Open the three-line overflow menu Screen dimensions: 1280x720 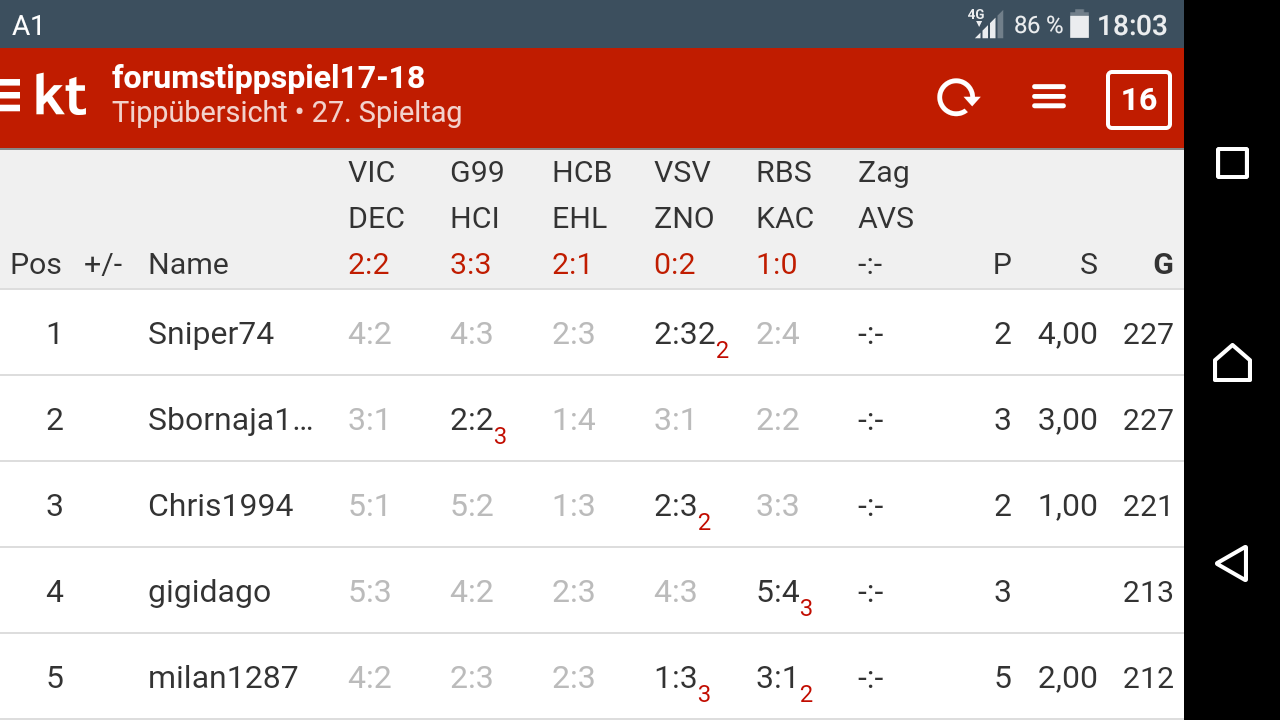tap(1048, 98)
